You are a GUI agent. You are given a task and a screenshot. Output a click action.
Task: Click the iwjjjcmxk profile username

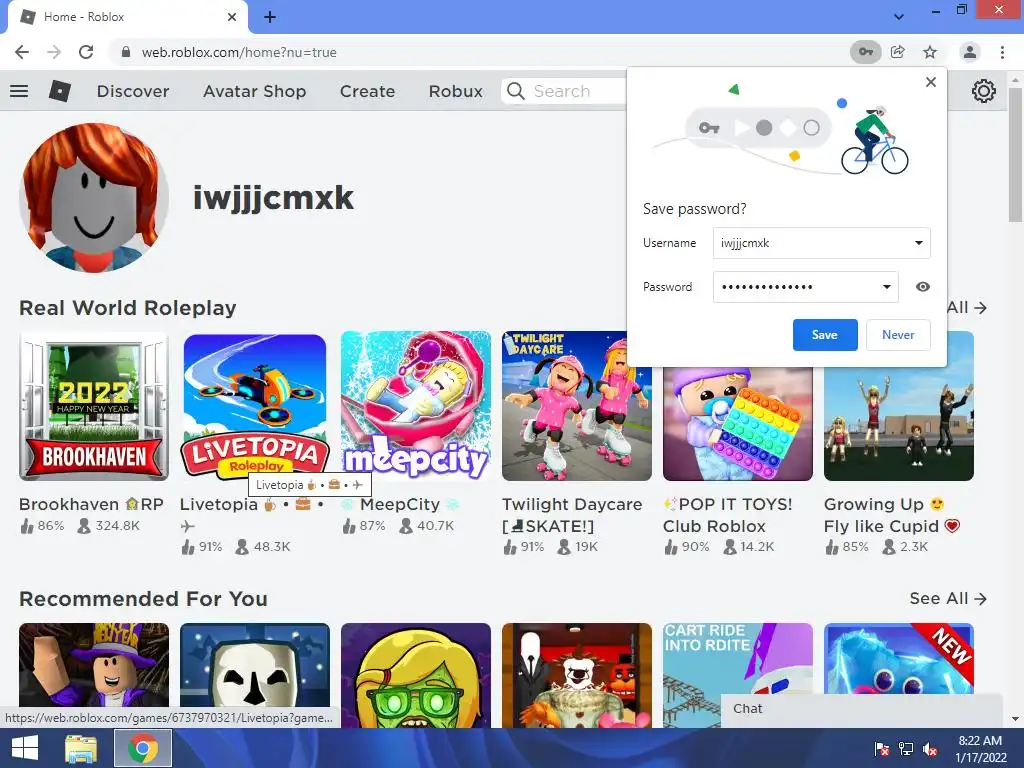click(273, 198)
